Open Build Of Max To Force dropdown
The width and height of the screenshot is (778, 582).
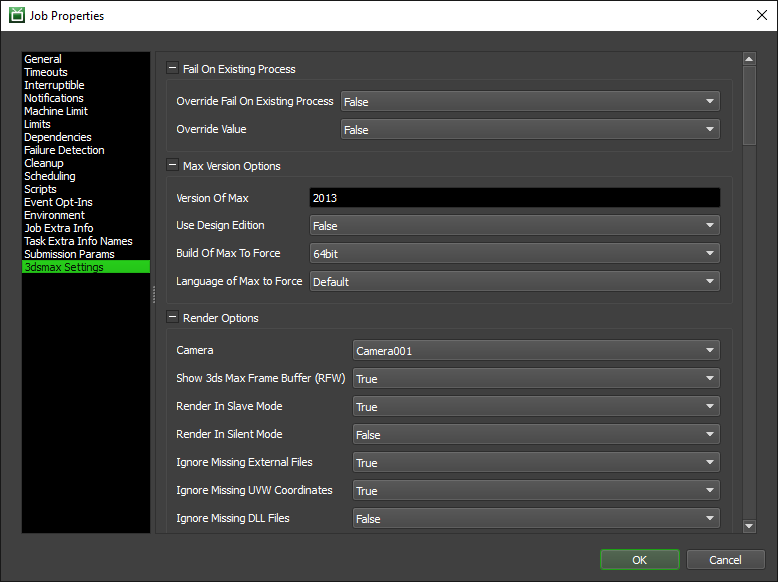[x=514, y=254]
